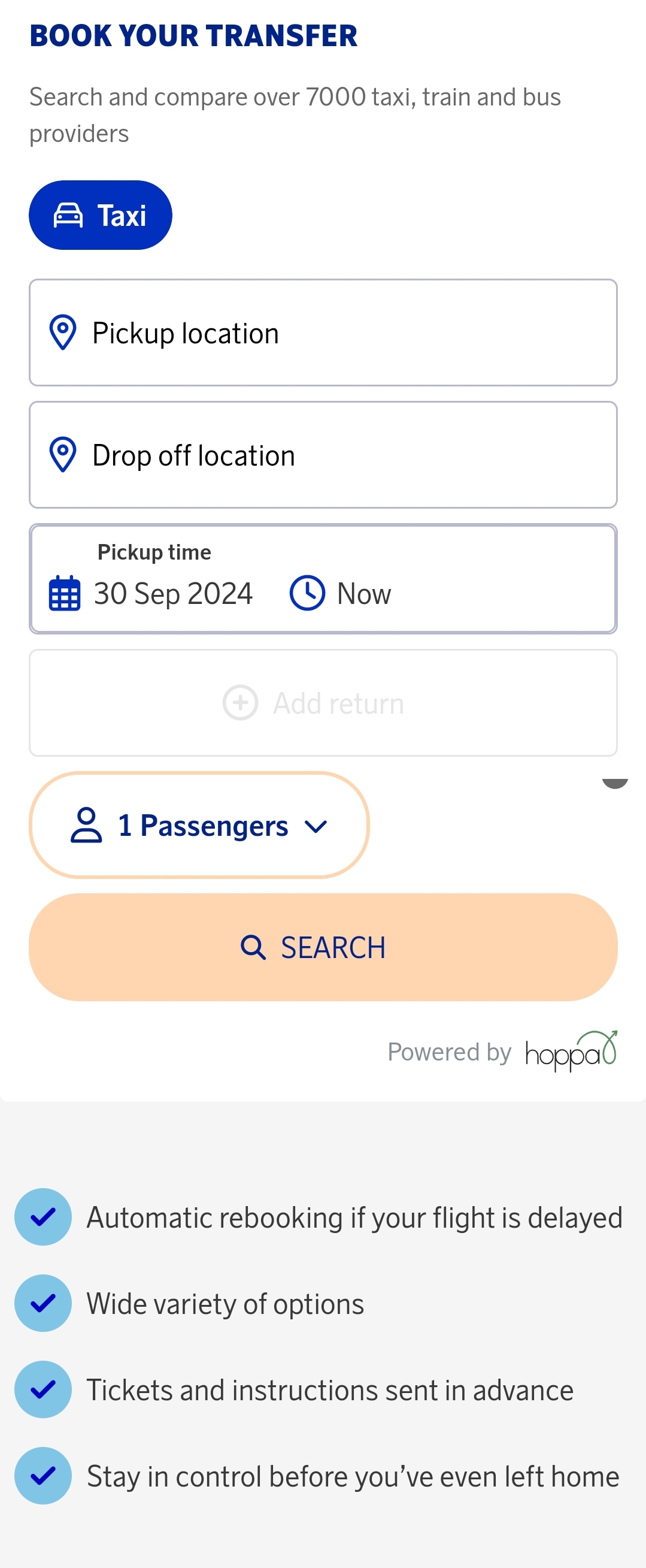The image size is (646, 1568).
Task: Click the clock icon beside Now
Action: 307,593
